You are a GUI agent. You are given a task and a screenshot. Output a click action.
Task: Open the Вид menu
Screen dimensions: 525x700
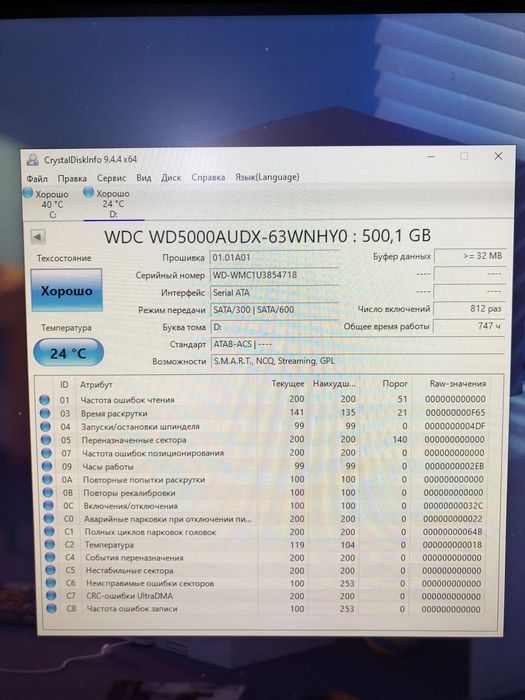tap(143, 178)
